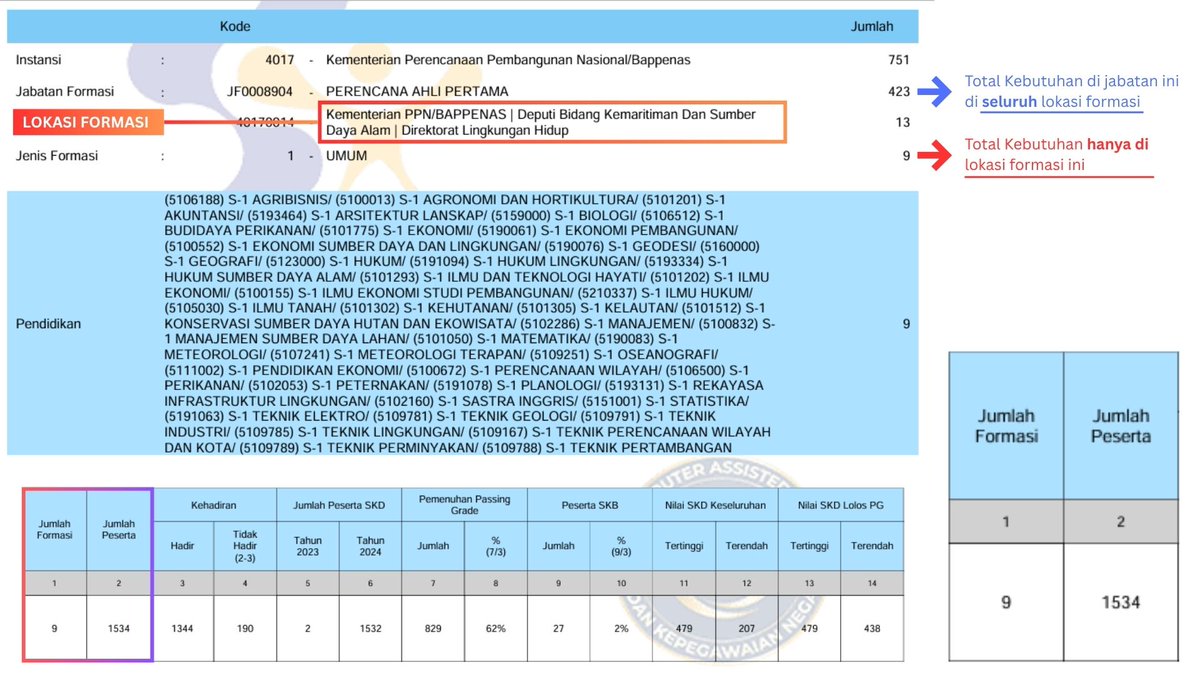Click the Terendah value '207'
Image resolution: width=1200 pixels, height=675 pixels.
(746, 628)
